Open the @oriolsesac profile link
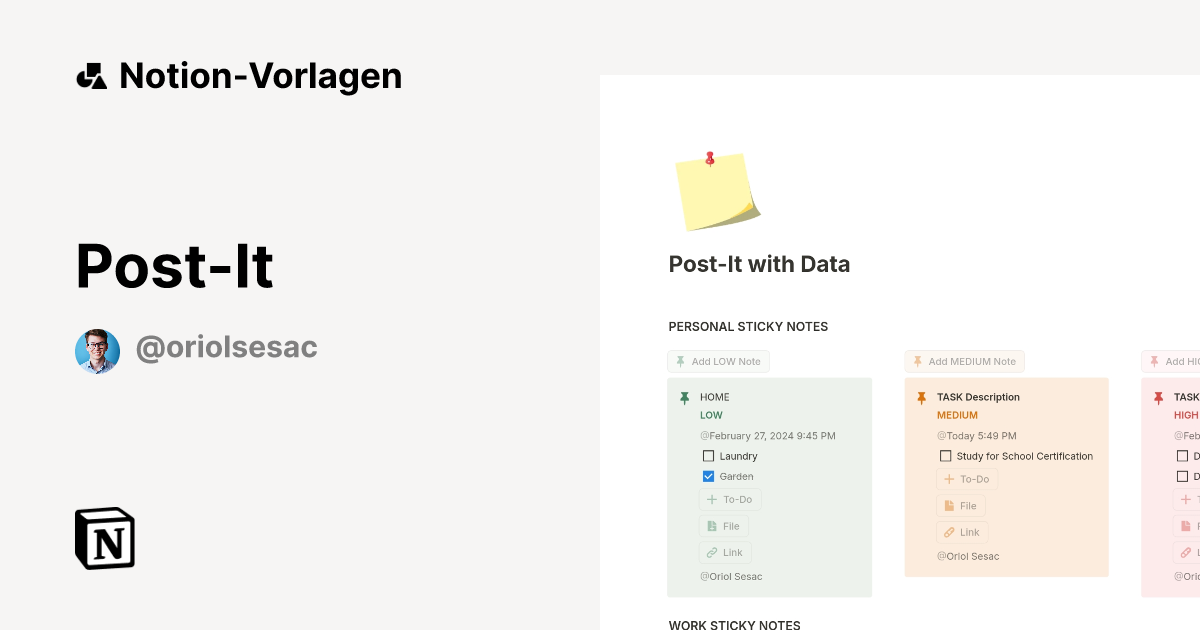1200x630 pixels. coord(226,346)
